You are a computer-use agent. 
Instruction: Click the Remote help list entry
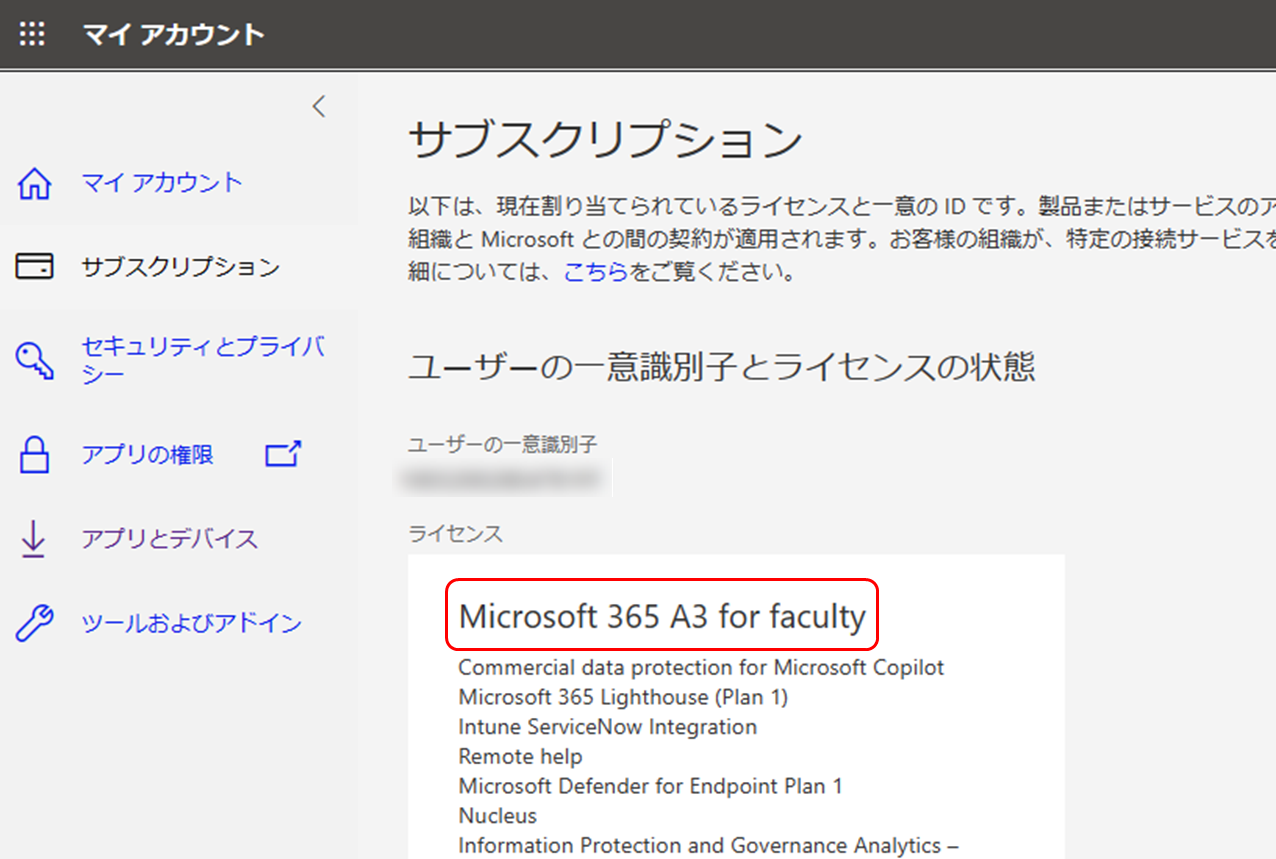click(520, 757)
